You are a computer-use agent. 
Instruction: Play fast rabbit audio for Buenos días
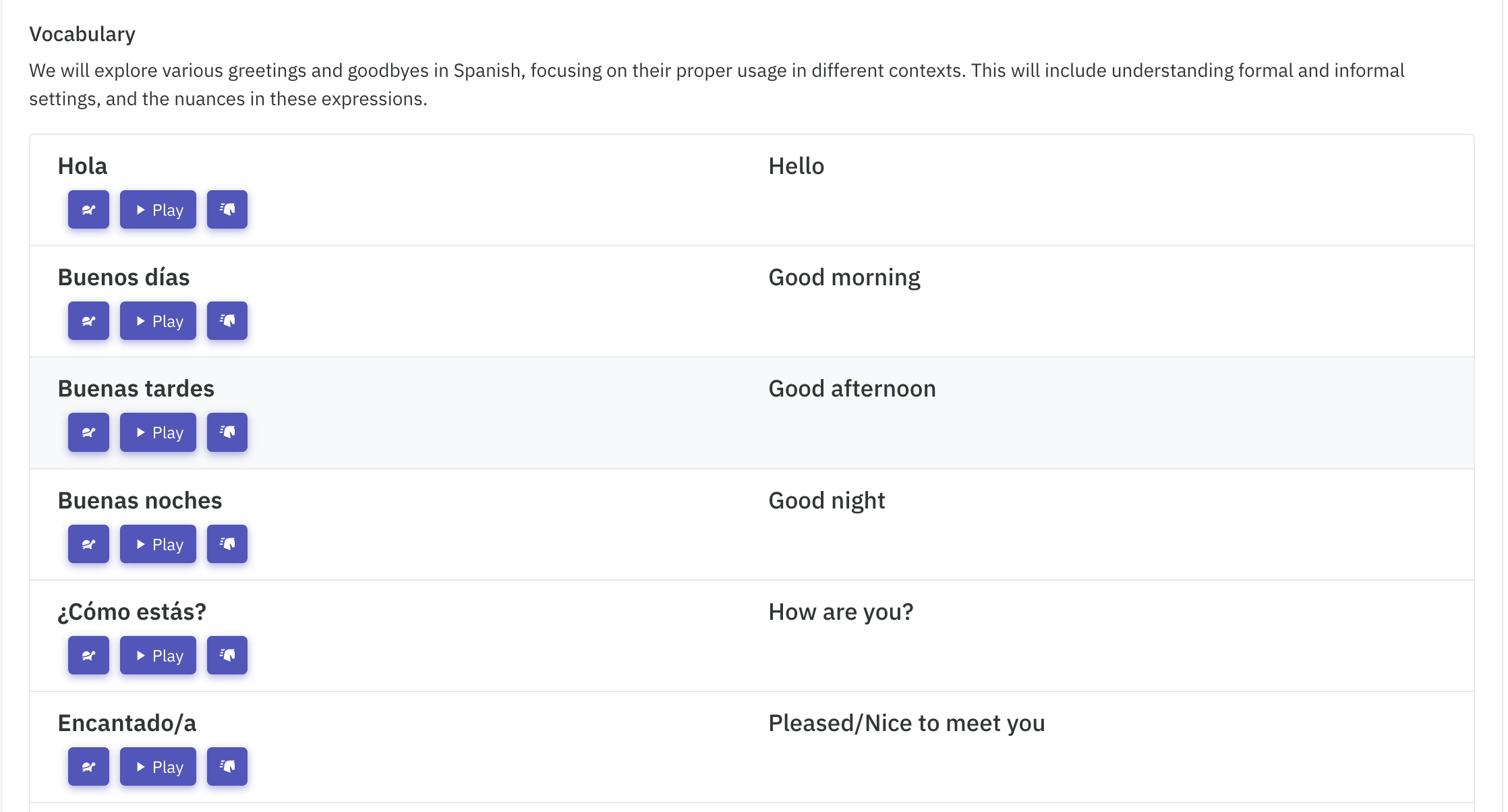[227, 321]
